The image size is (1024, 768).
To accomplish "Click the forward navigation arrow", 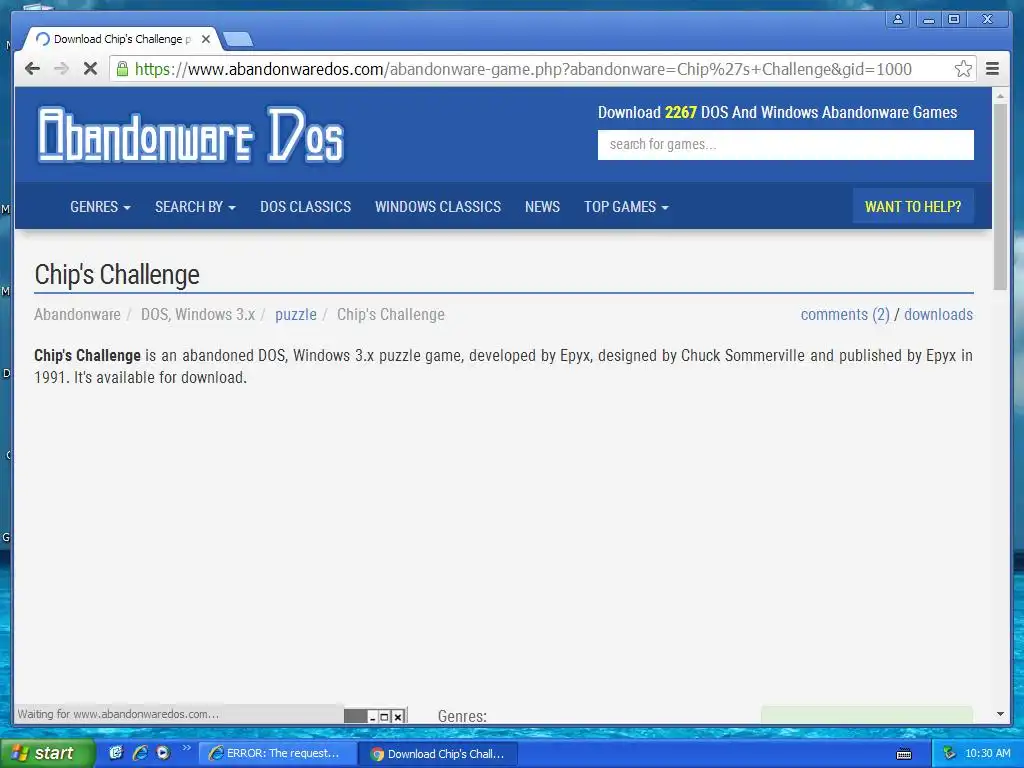I will (x=61, y=69).
